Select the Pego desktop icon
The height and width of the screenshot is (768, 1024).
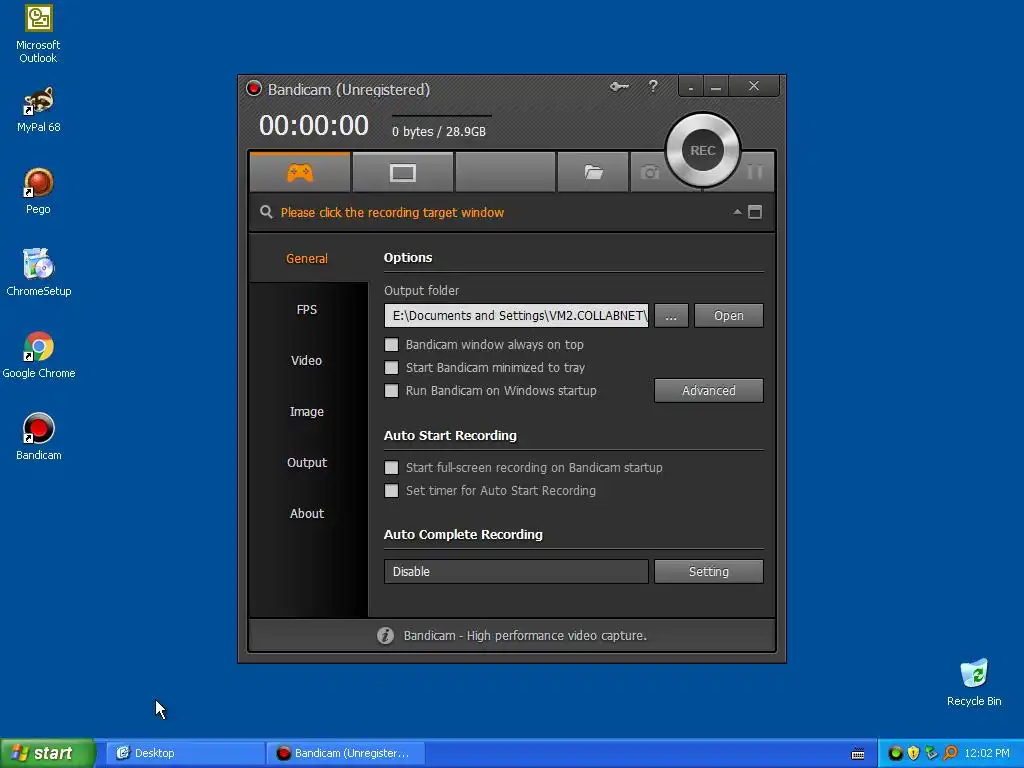pos(38,191)
